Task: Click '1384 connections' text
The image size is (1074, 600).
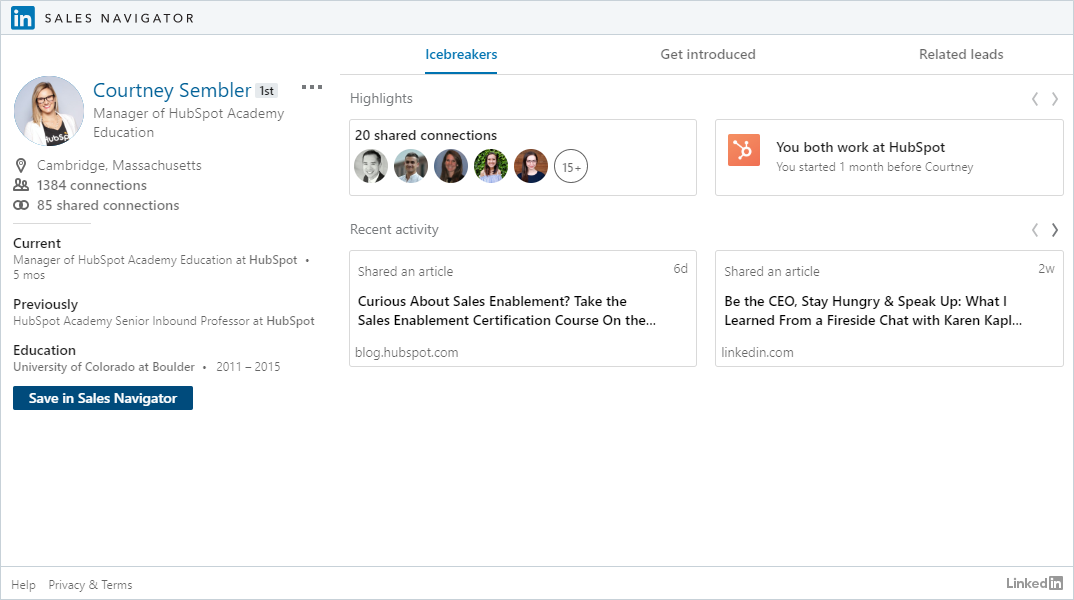Action: 92,185
